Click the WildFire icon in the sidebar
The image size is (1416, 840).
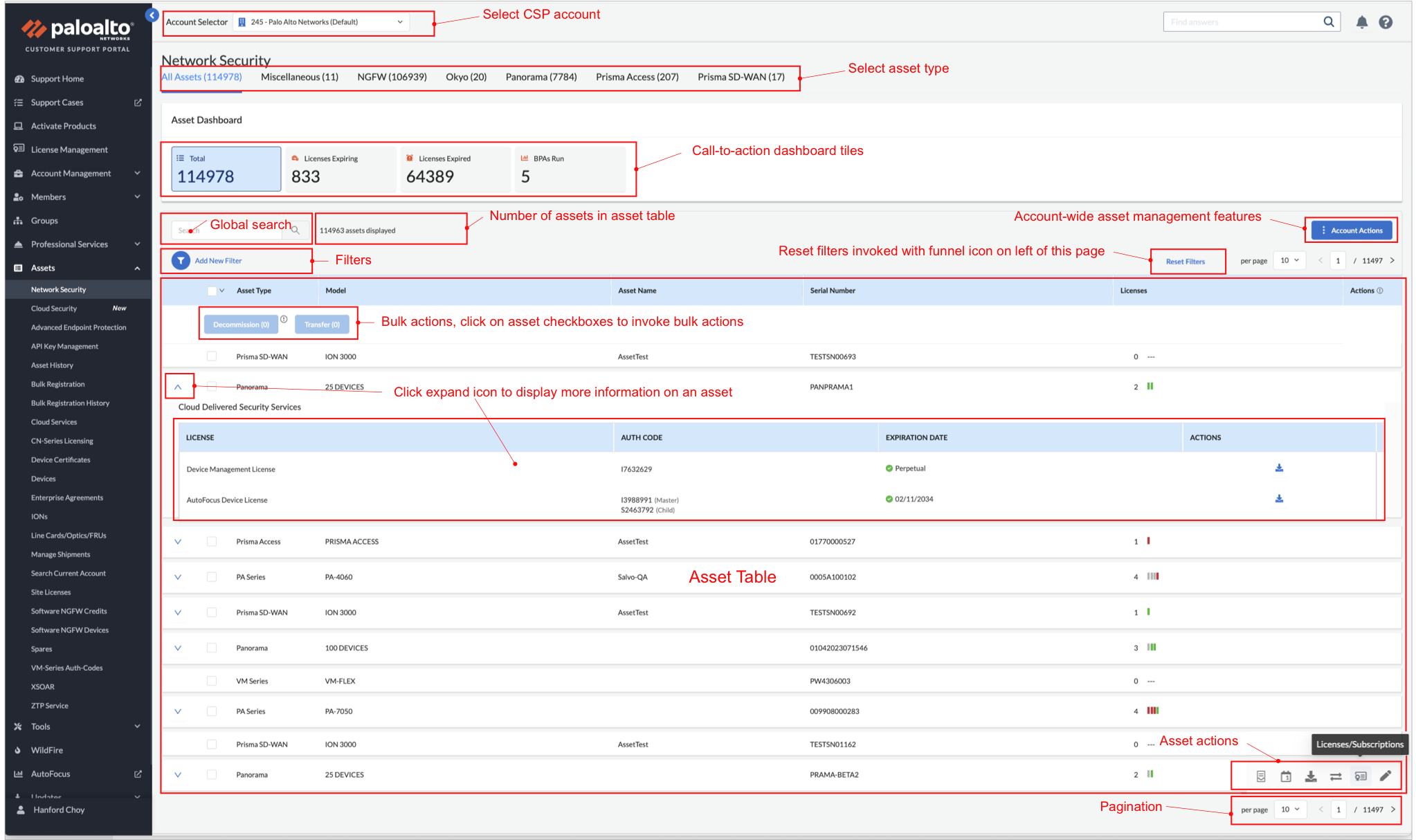17,750
